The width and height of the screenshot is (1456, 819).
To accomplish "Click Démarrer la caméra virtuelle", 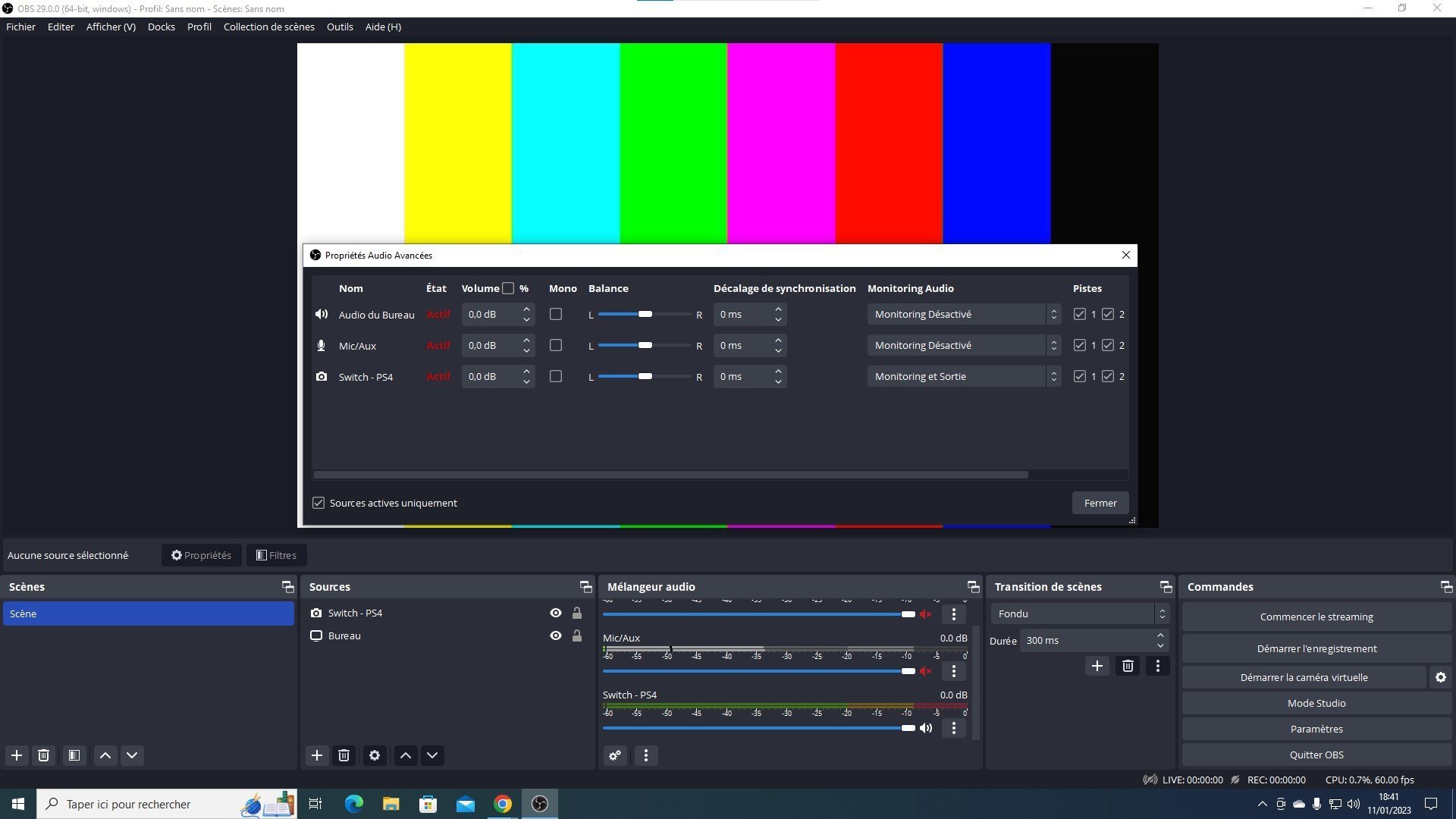I will pyautogui.click(x=1304, y=677).
